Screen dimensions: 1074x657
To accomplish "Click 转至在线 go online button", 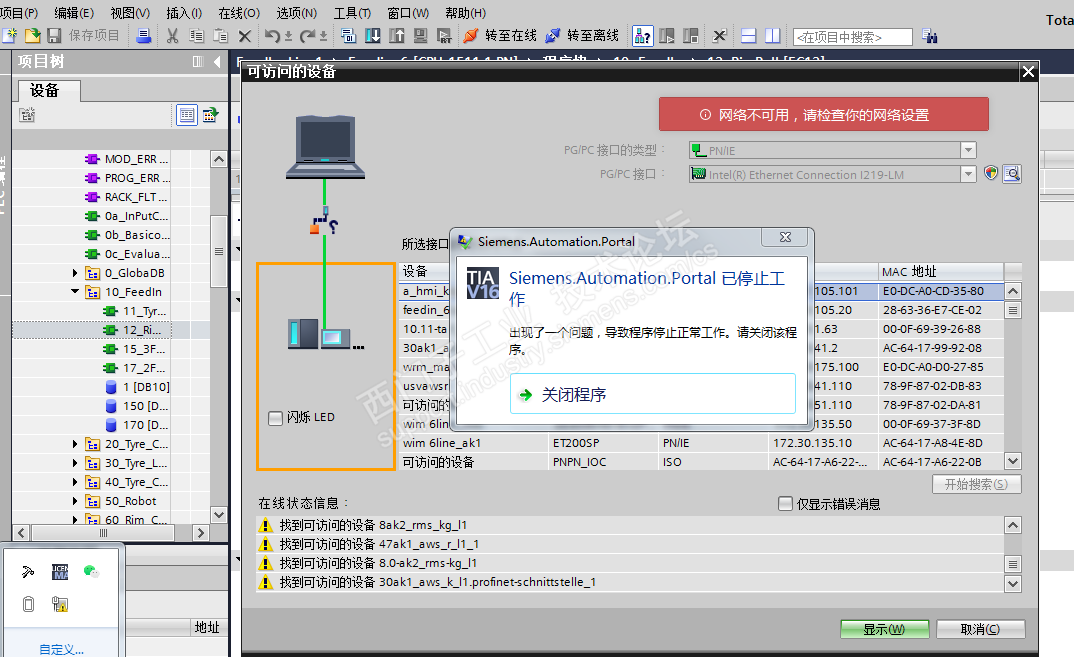I will 500,36.
